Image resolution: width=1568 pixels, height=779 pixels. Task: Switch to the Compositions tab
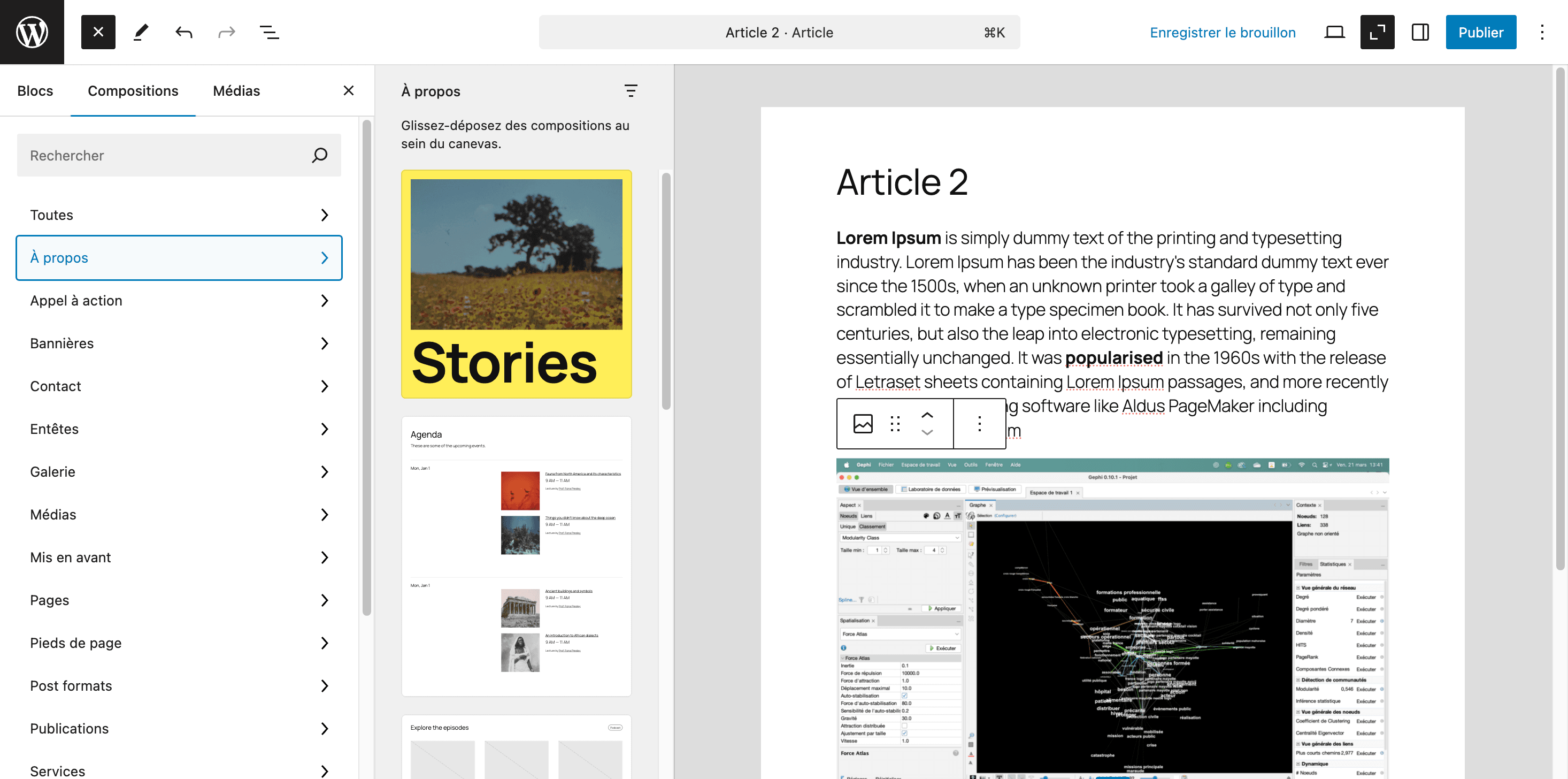tap(133, 91)
